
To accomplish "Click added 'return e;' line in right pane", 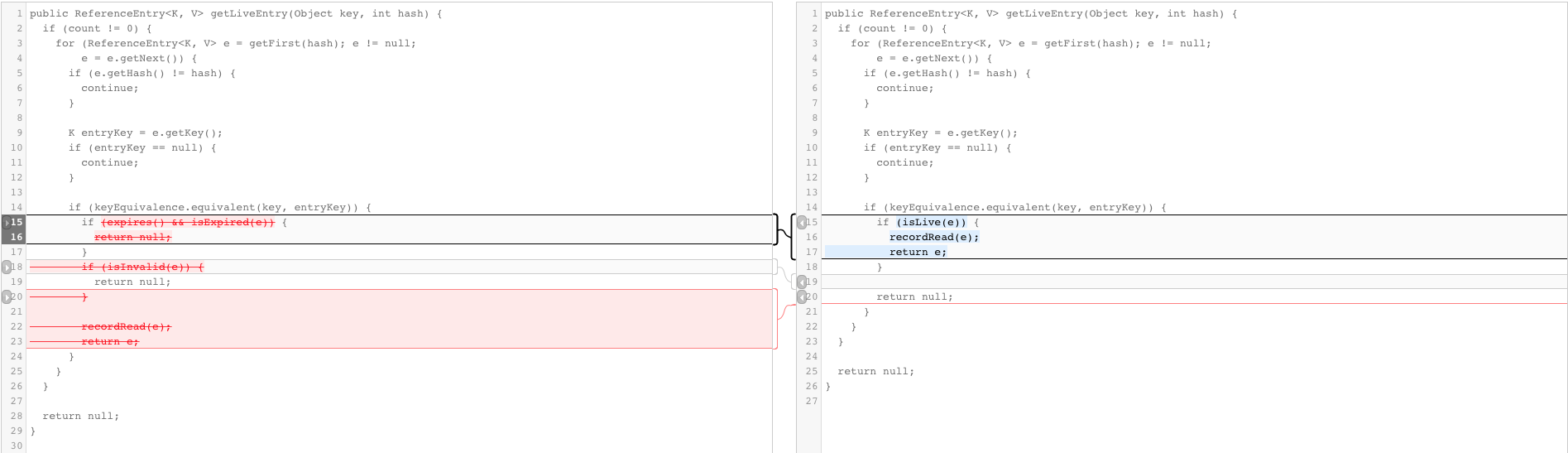I will coord(918,253).
